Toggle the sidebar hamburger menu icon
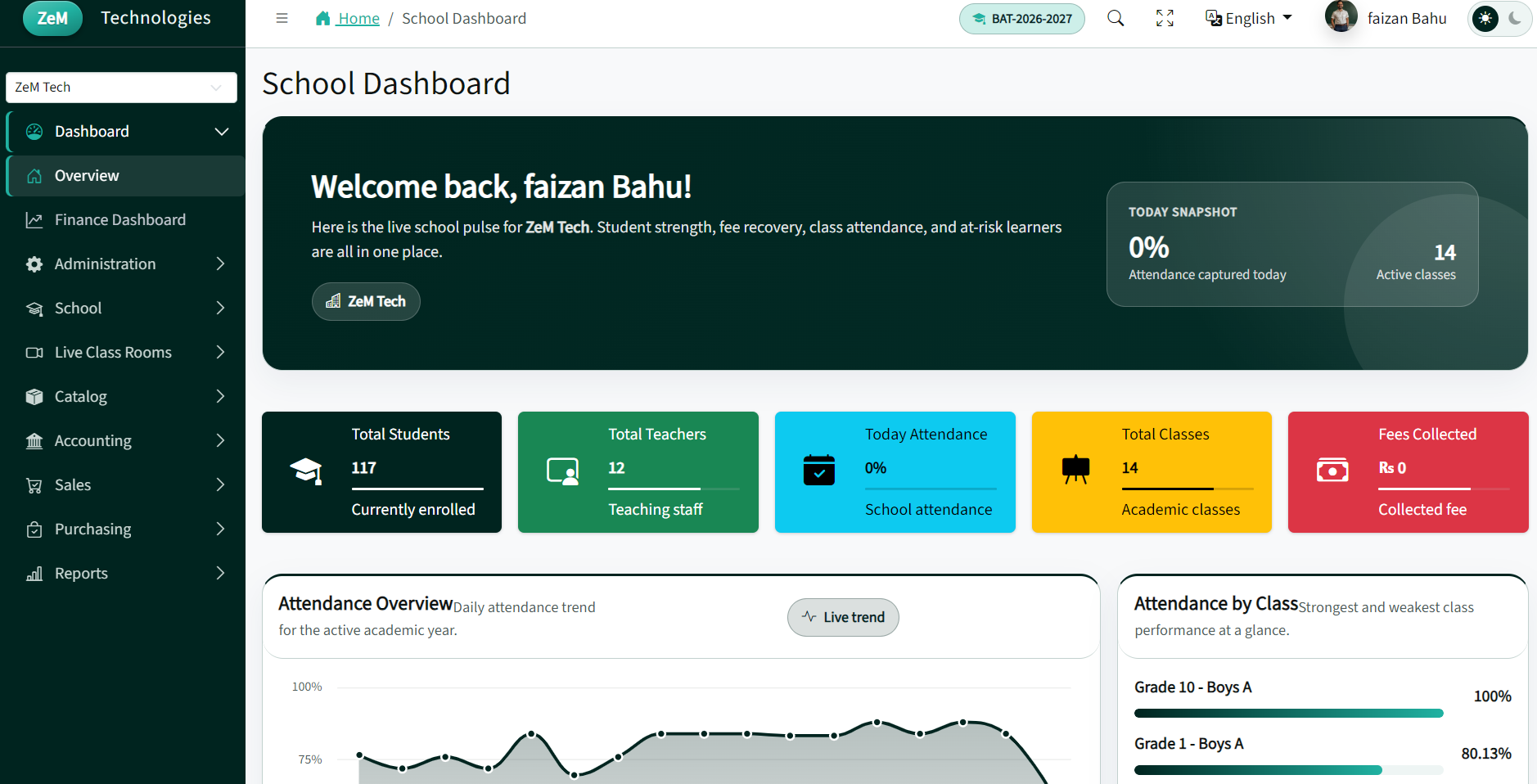This screenshot has width=1537, height=784. 282,18
